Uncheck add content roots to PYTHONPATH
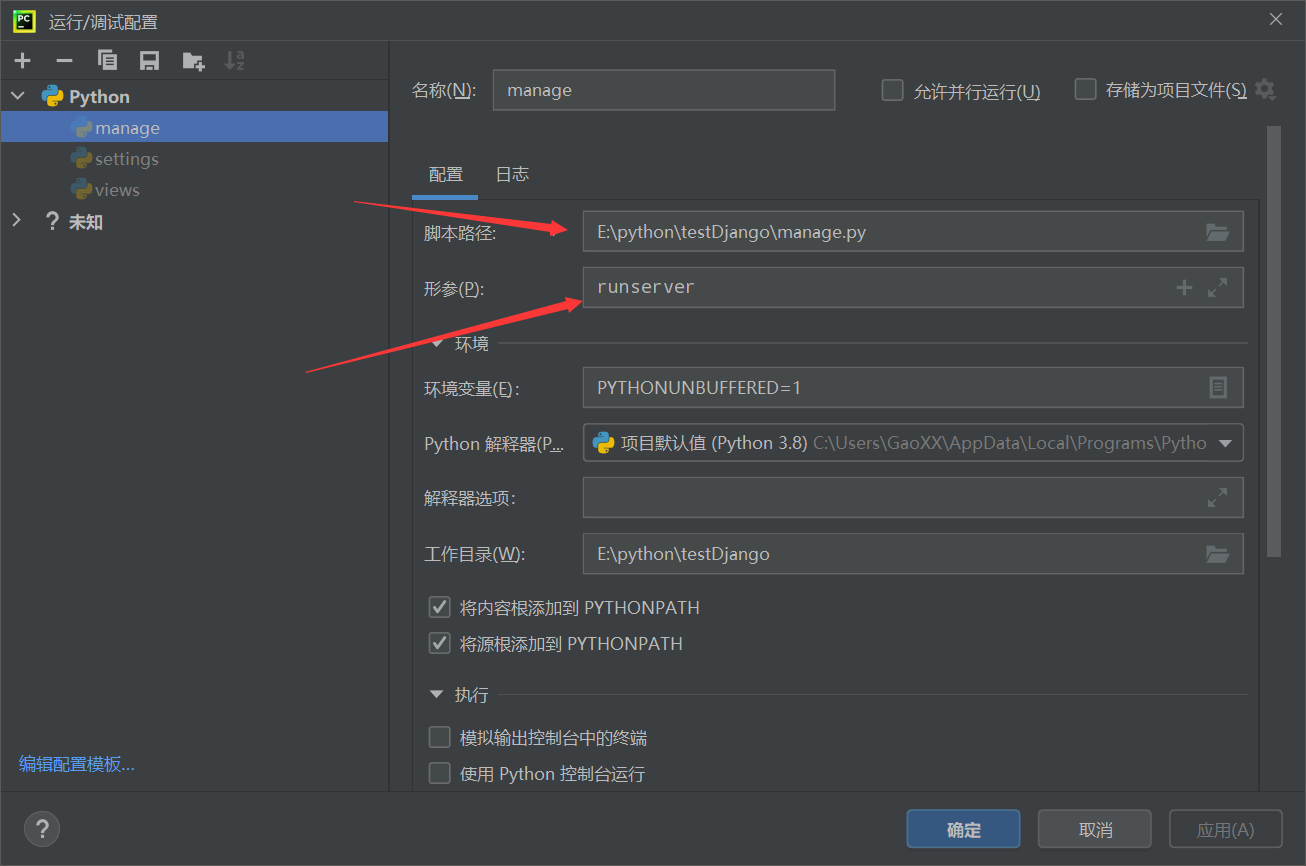This screenshot has width=1306, height=866. pyautogui.click(x=439, y=608)
